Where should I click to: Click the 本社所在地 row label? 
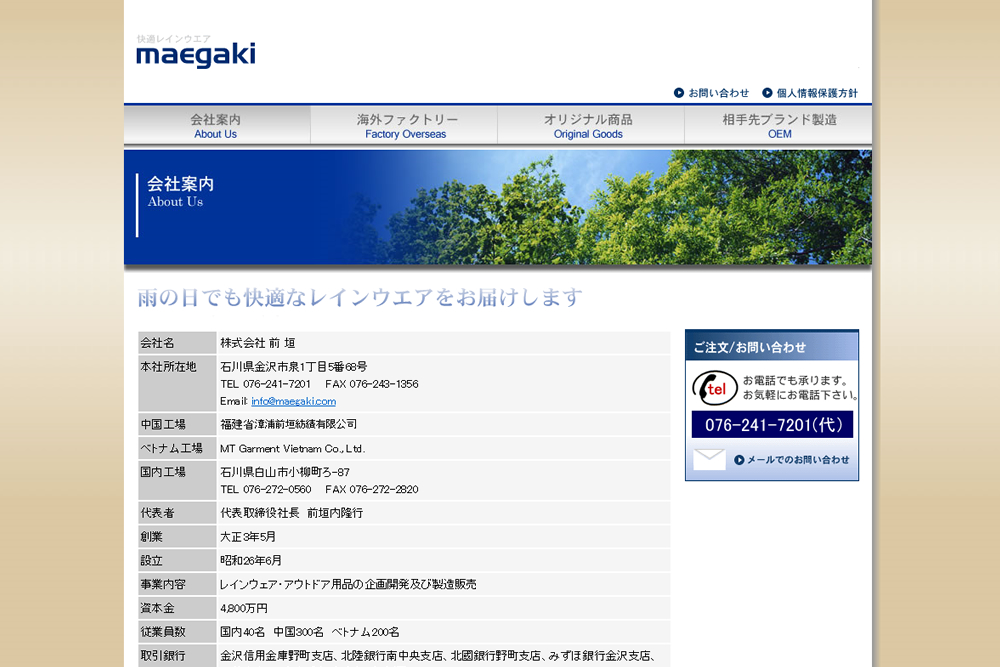[168, 367]
